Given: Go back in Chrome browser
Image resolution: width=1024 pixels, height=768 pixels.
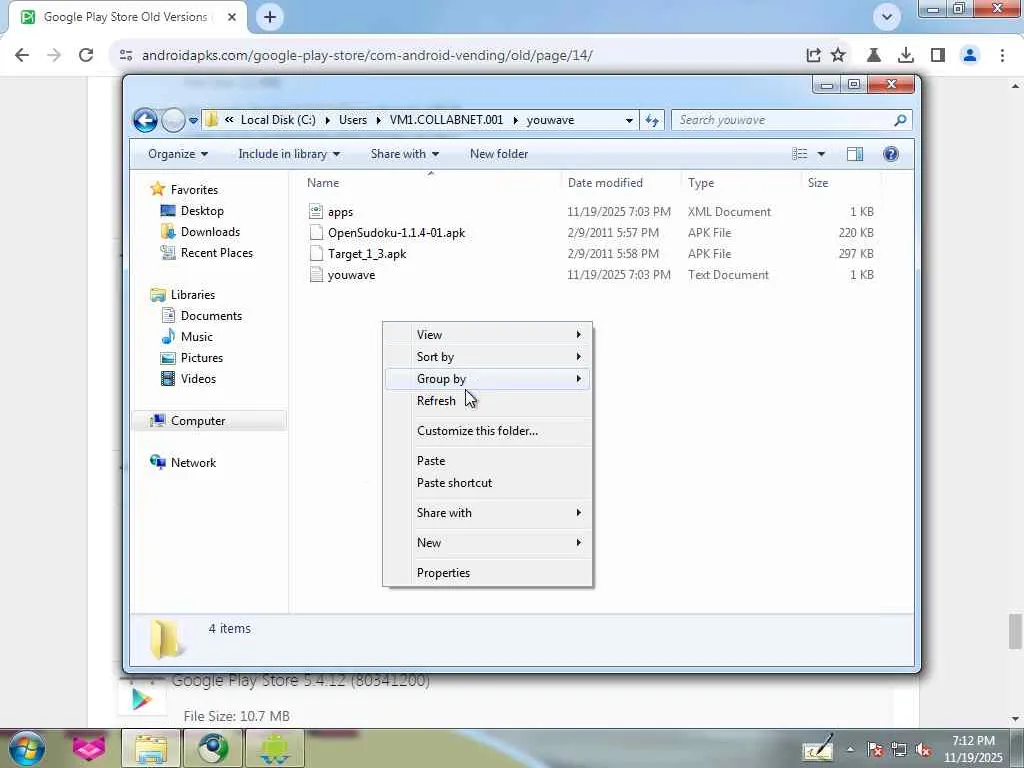Looking at the screenshot, I should coord(22,55).
